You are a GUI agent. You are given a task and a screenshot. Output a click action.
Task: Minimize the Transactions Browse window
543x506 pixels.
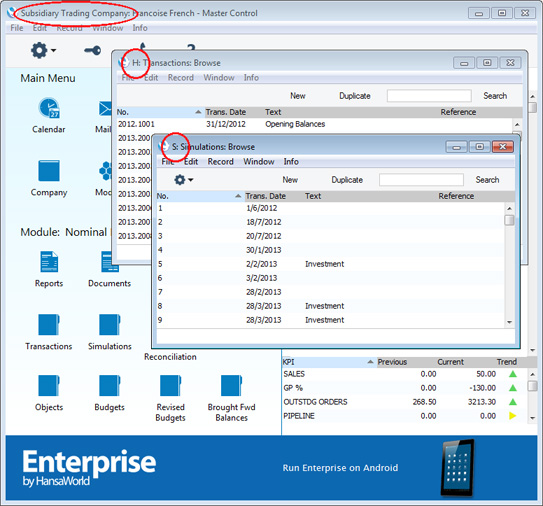click(x=464, y=63)
